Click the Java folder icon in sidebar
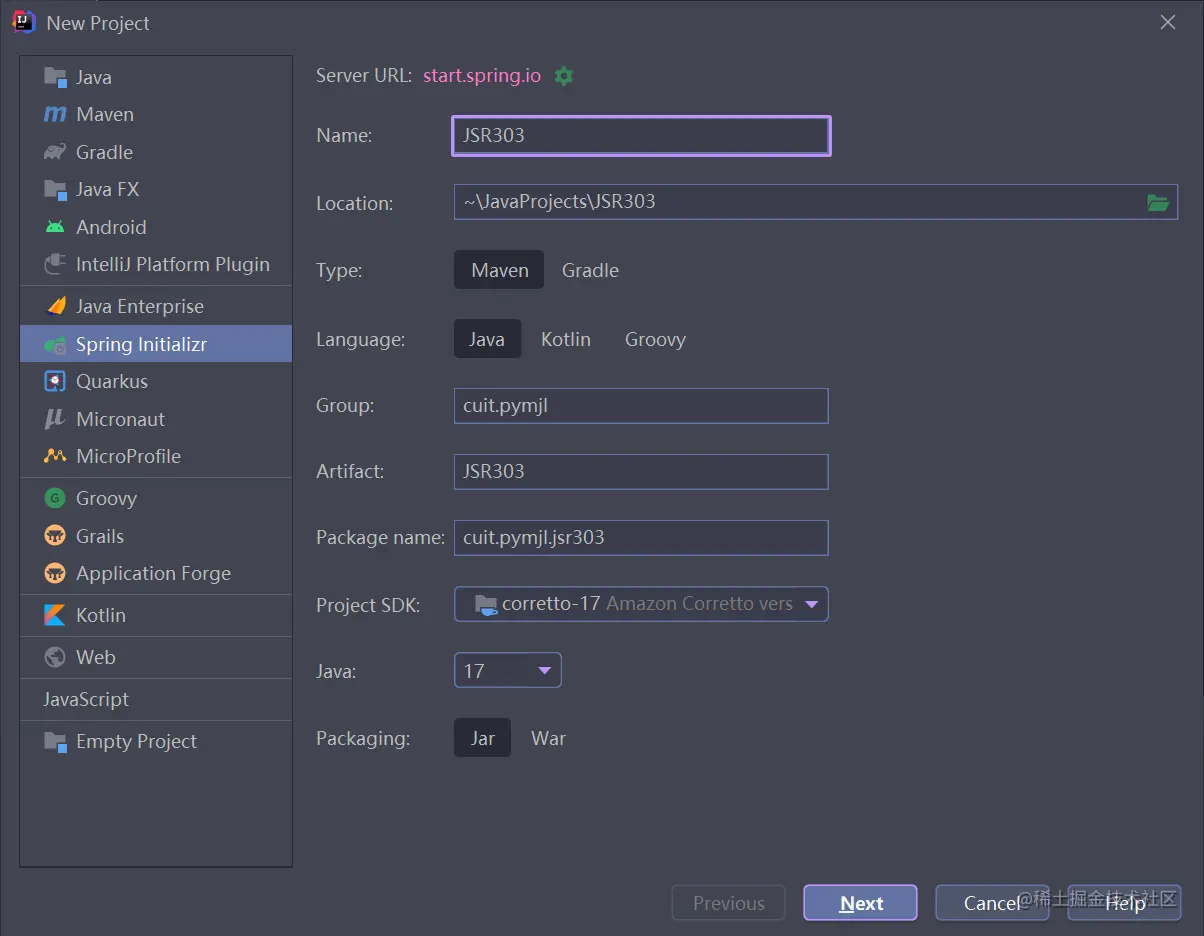This screenshot has width=1204, height=936. pos(55,77)
